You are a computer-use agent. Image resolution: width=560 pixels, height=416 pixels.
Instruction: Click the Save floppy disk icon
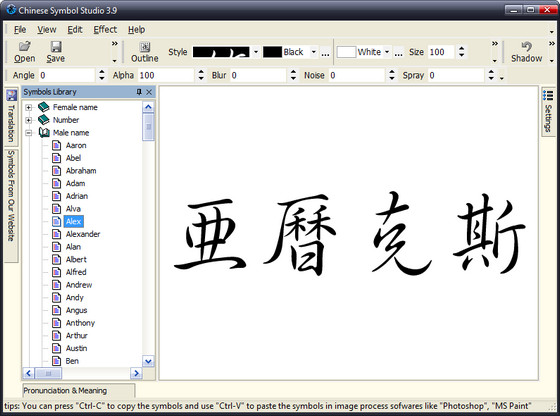(x=56, y=46)
